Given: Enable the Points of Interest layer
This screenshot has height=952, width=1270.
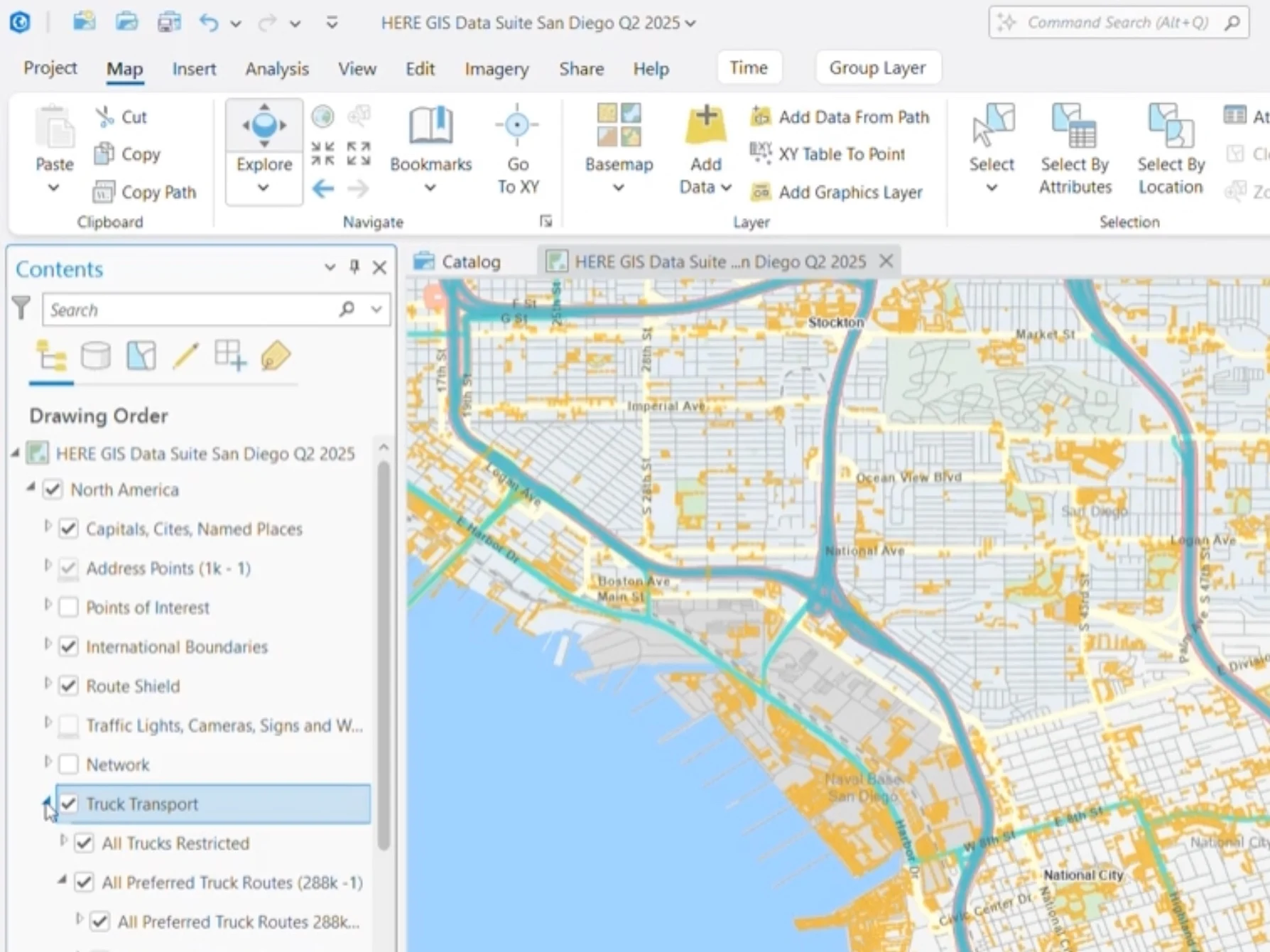Looking at the screenshot, I should pos(68,607).
